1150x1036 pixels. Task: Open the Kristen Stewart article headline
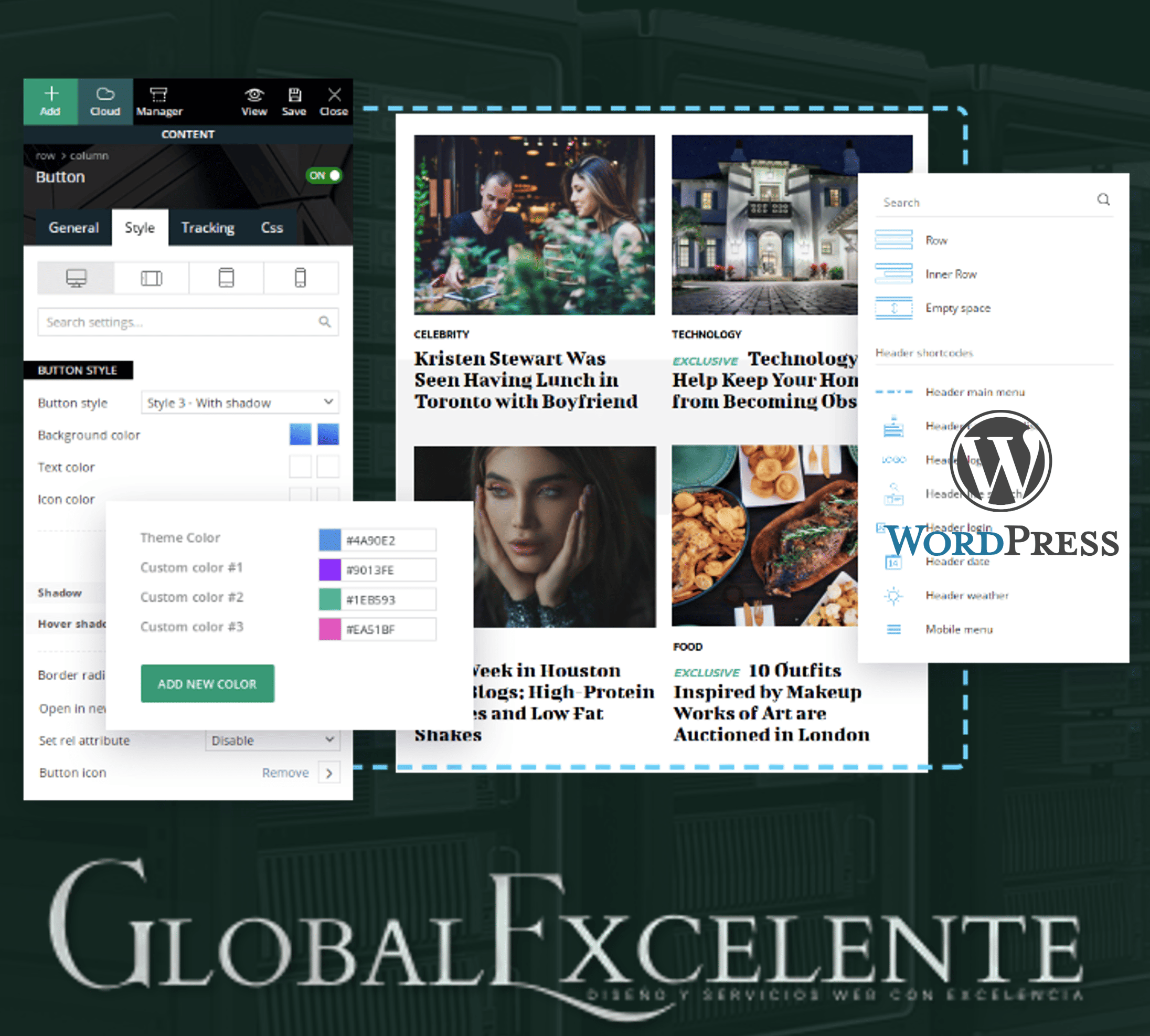coord(526,379)
